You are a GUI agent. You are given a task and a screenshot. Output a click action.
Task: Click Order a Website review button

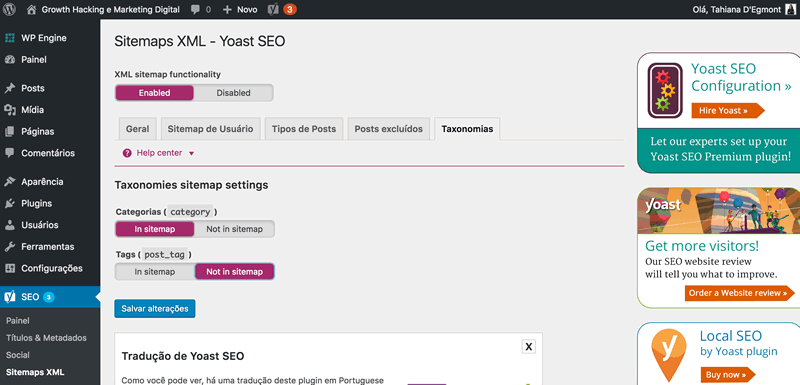click(739, 293)
